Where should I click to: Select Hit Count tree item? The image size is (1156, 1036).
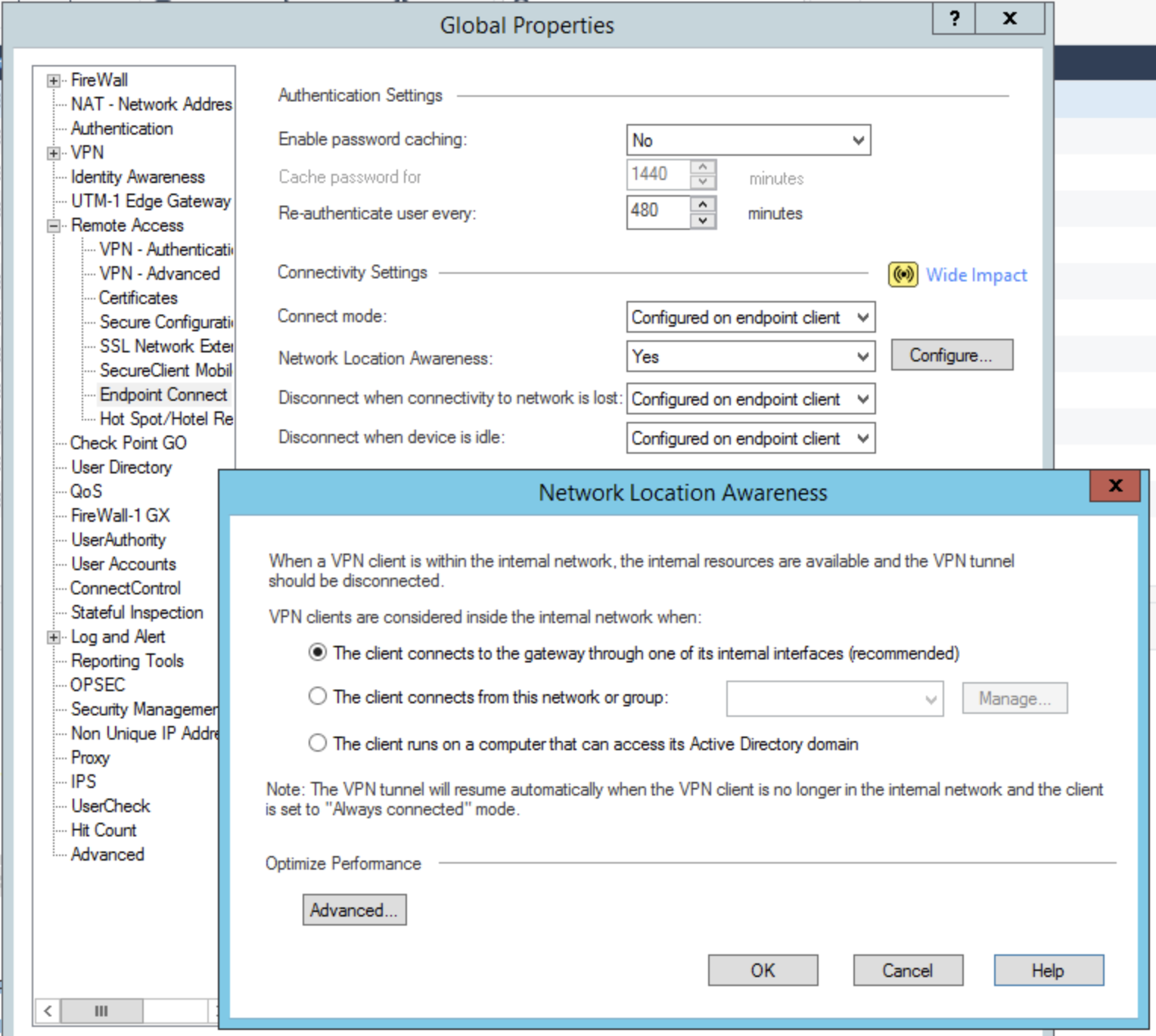coord(104,830)
